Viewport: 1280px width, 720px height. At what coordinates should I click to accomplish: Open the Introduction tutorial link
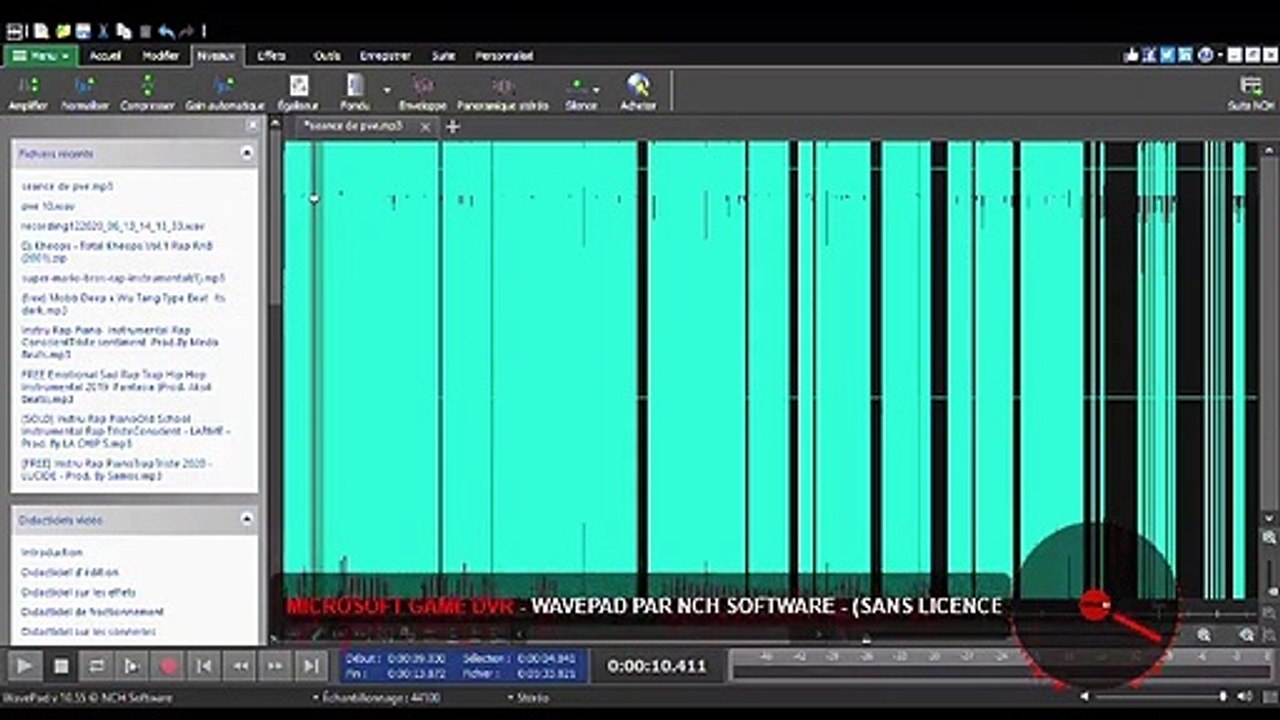[52, 552]
